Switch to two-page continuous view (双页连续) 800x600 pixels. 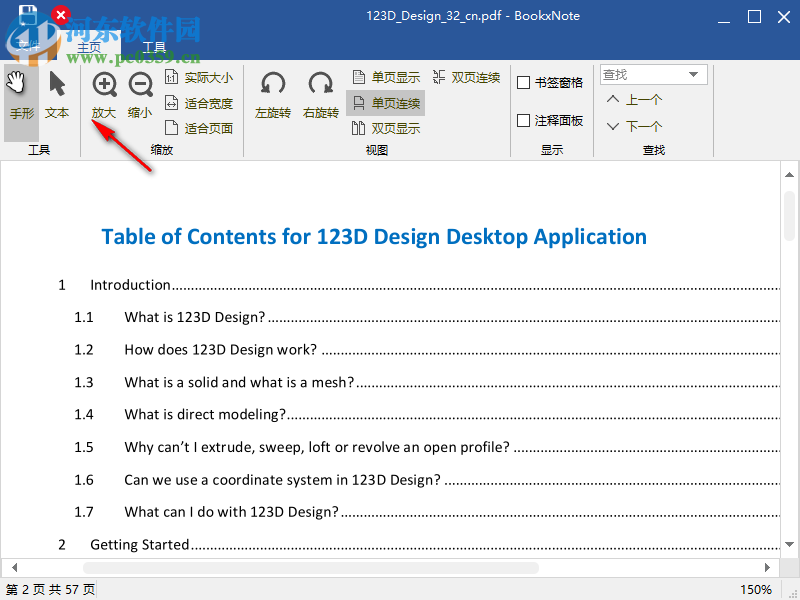(x=466, y=77)
